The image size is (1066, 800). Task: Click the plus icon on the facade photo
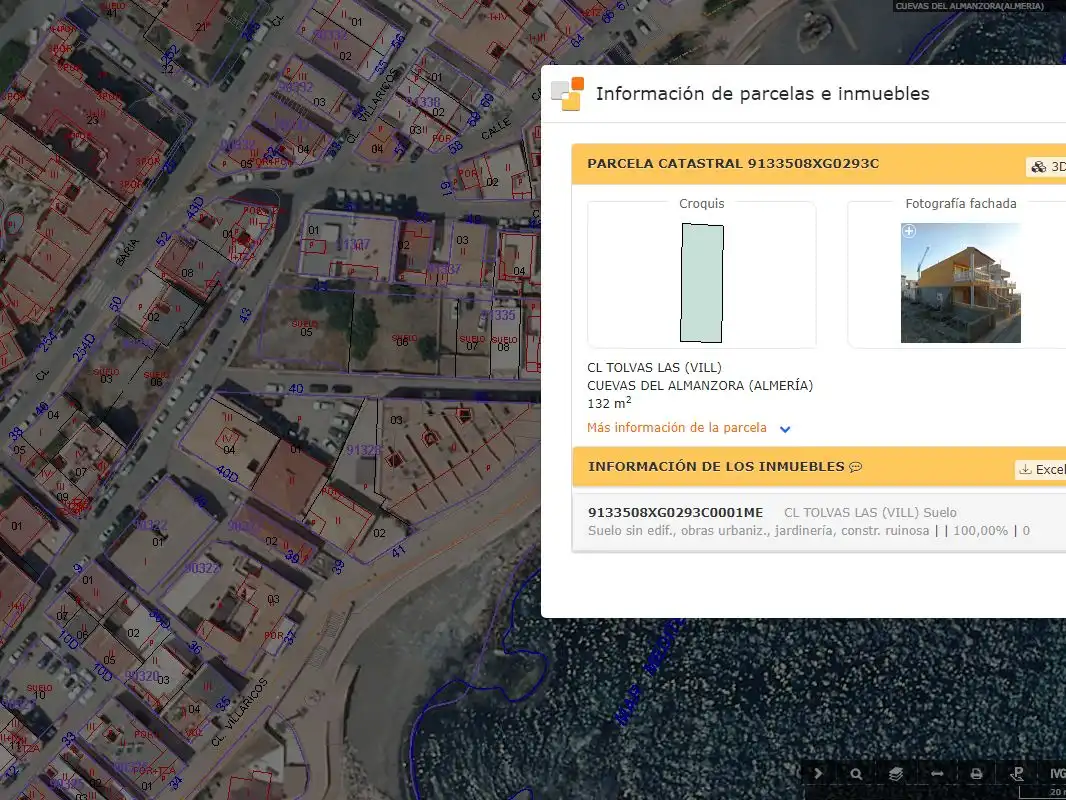tap(909, 231)
